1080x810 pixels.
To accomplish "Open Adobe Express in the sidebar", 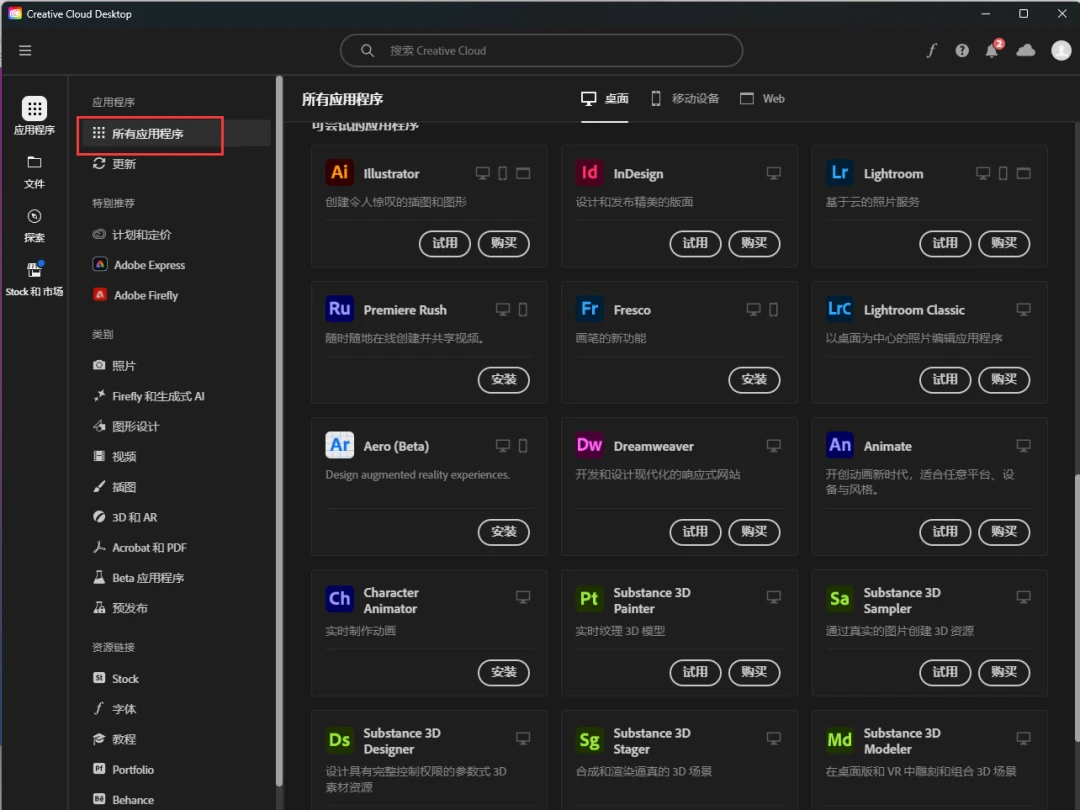I will 138,265.
